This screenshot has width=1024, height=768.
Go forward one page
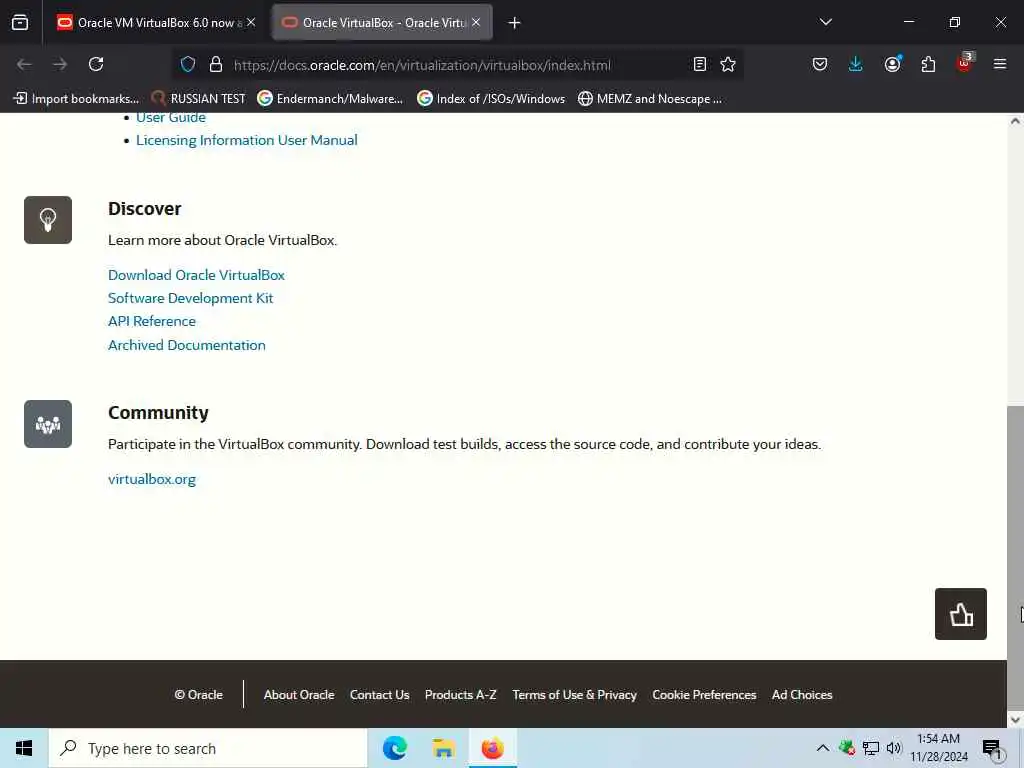60,64
